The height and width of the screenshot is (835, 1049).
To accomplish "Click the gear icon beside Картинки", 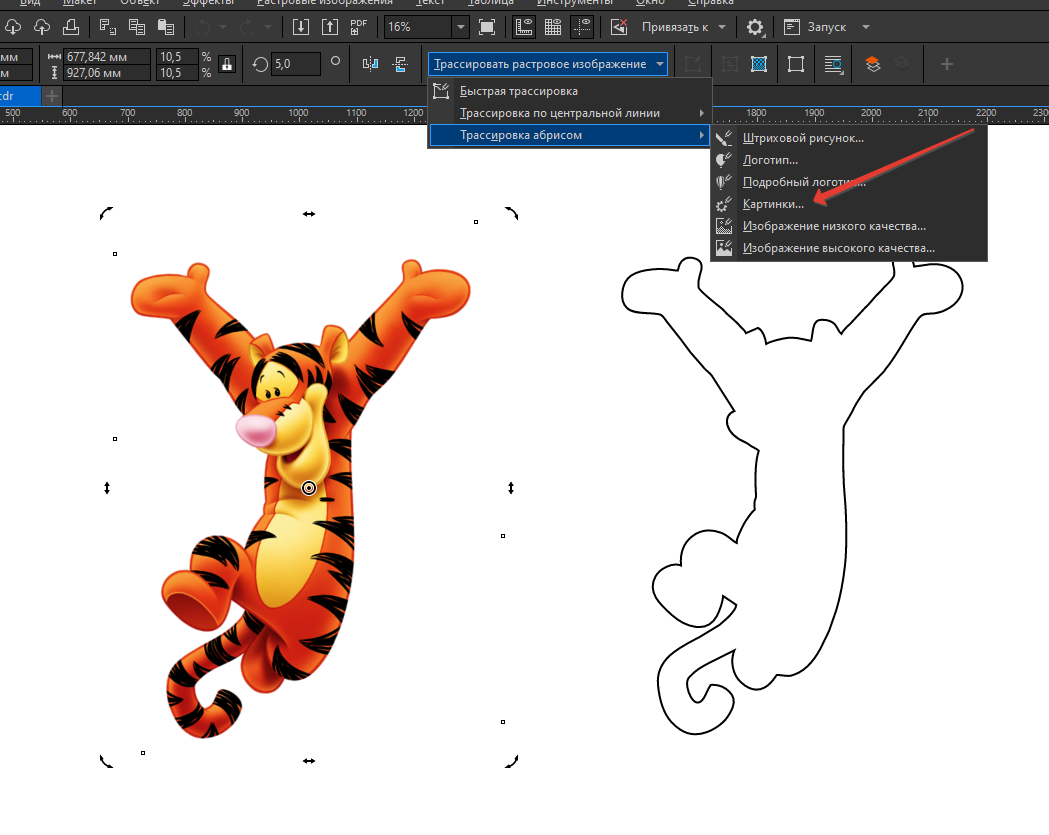I will (723, 204).
